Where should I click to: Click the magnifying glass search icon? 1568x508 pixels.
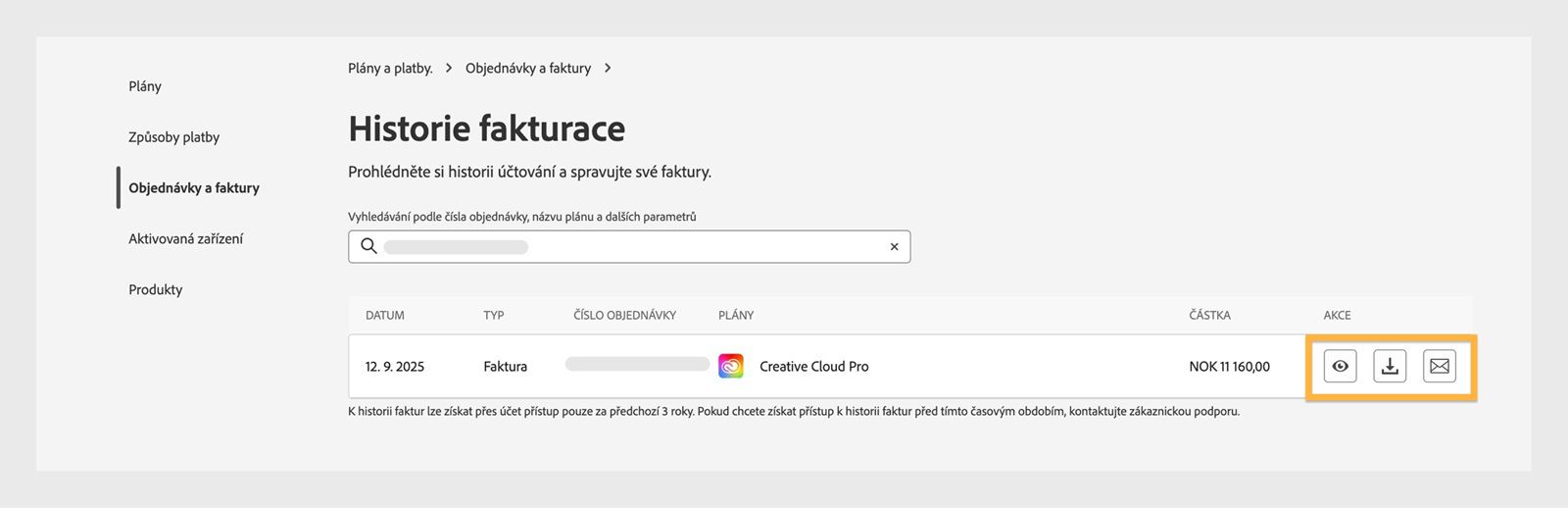pyautogui.click(x=368, y=246)
